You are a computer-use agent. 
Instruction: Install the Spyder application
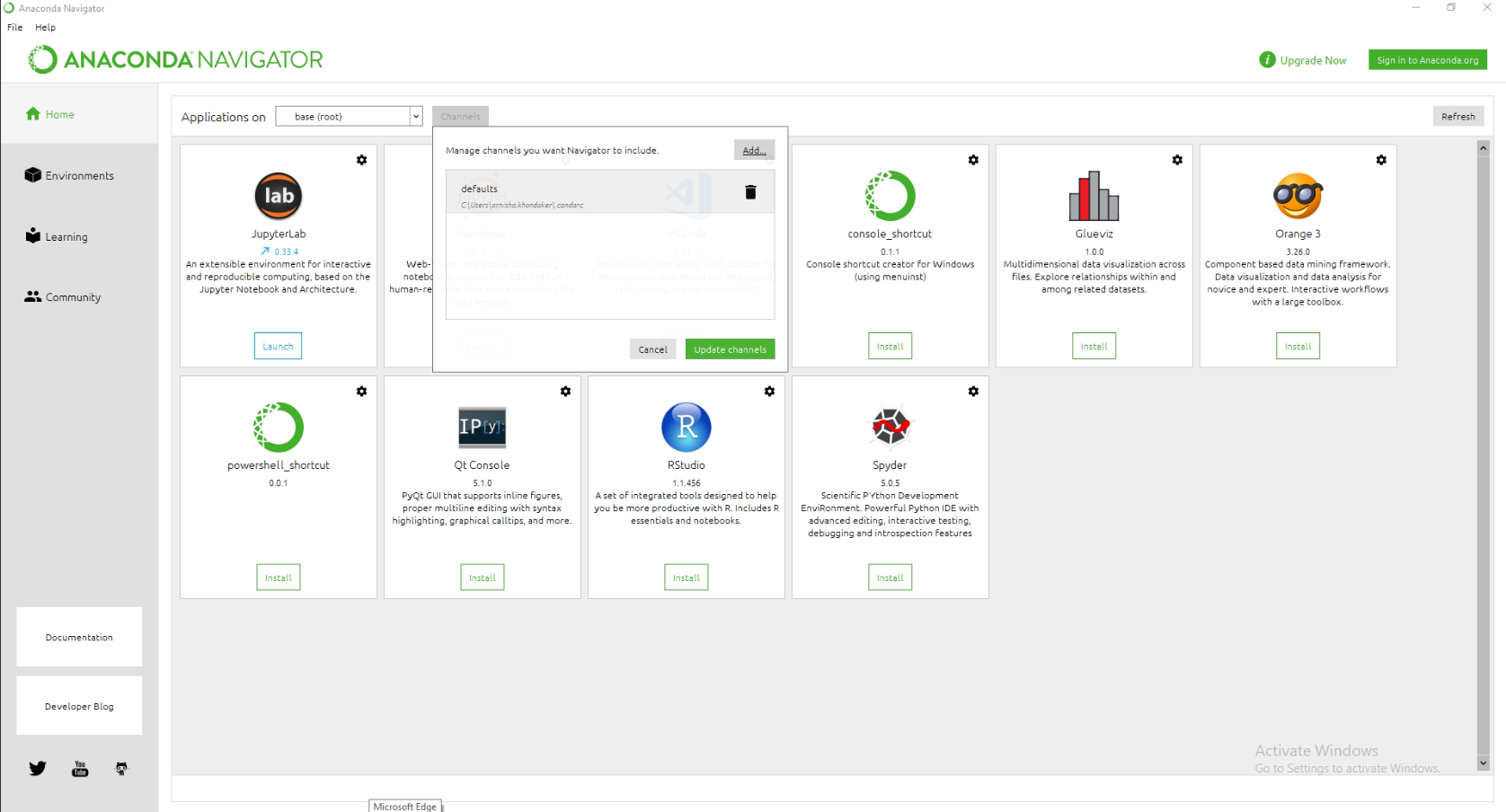[890, 578]
